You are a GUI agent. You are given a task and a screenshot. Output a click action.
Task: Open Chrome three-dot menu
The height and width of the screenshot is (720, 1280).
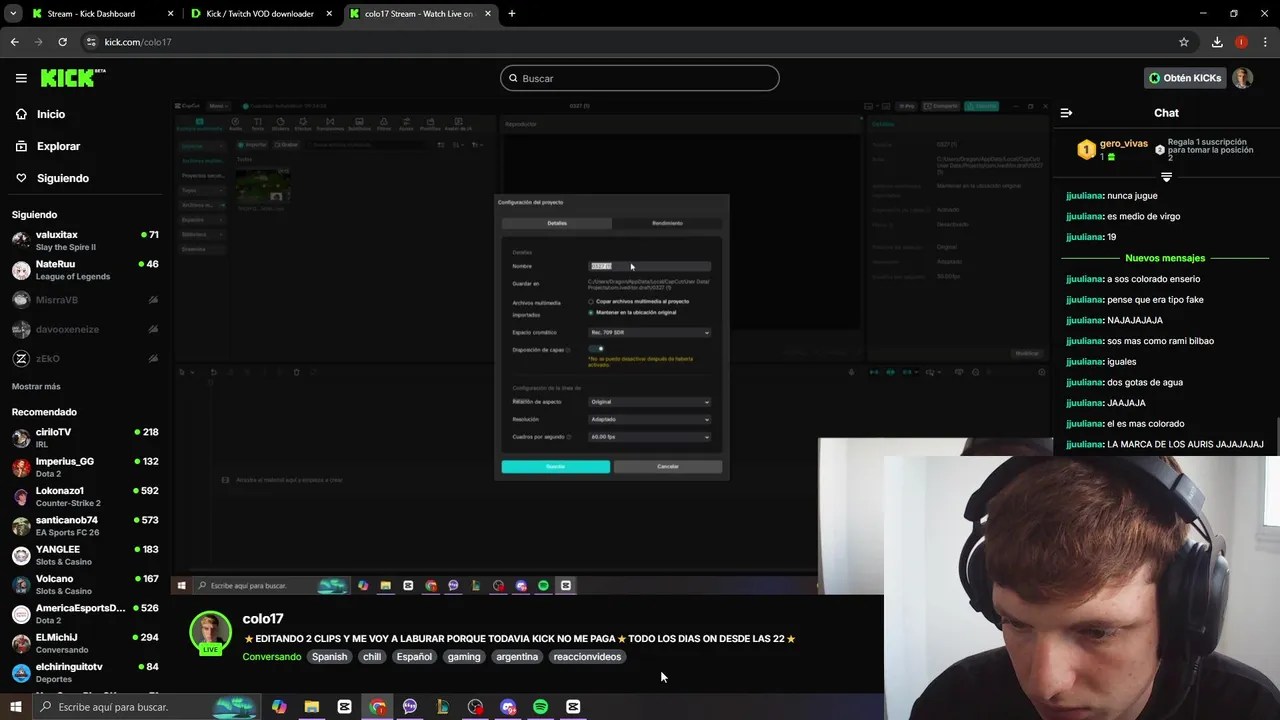[x=1263, y=42]
